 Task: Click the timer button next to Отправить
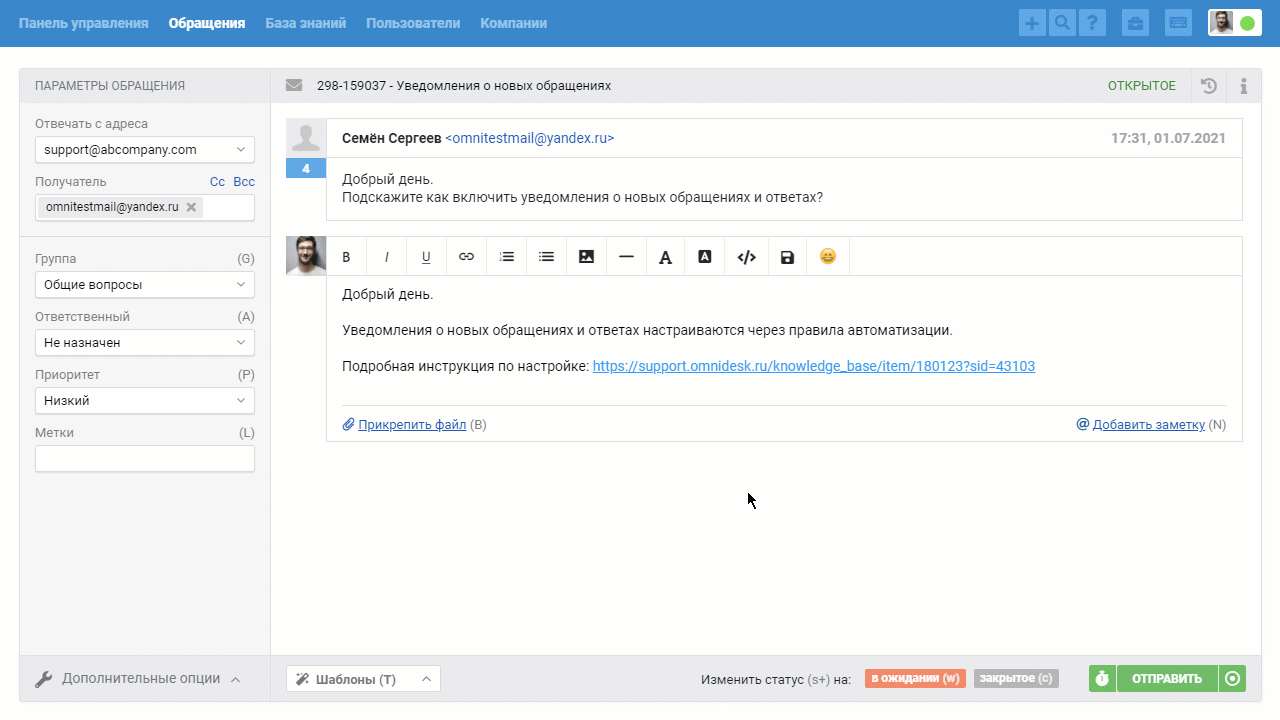[1102, 679]
